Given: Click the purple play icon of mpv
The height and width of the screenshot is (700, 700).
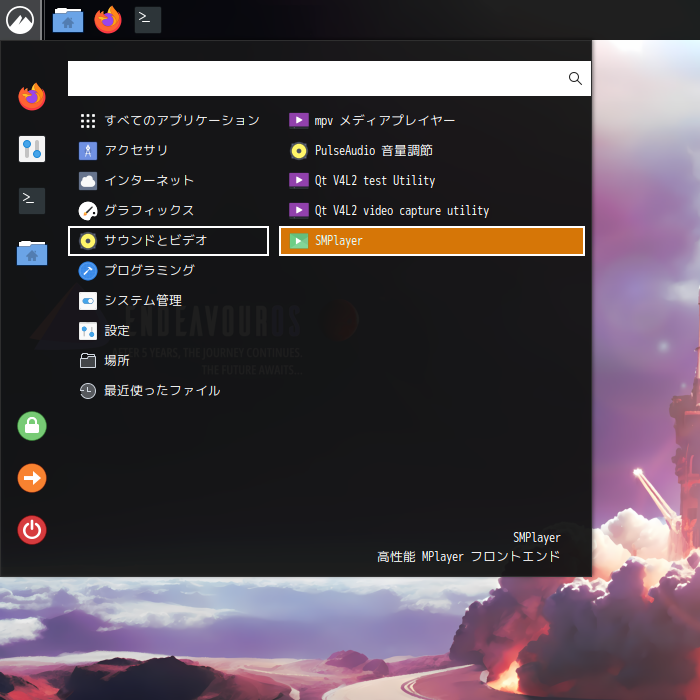Looking at the screenshot, I should pos(299,121).
